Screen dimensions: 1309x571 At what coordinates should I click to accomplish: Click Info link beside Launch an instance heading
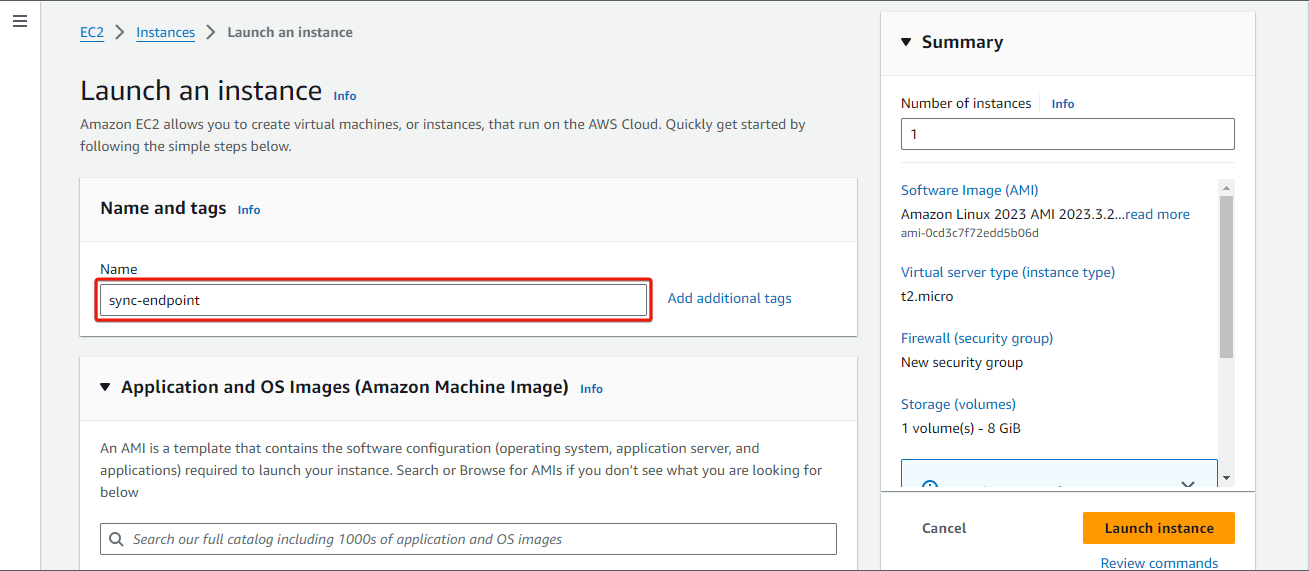(x=345, y=96)
